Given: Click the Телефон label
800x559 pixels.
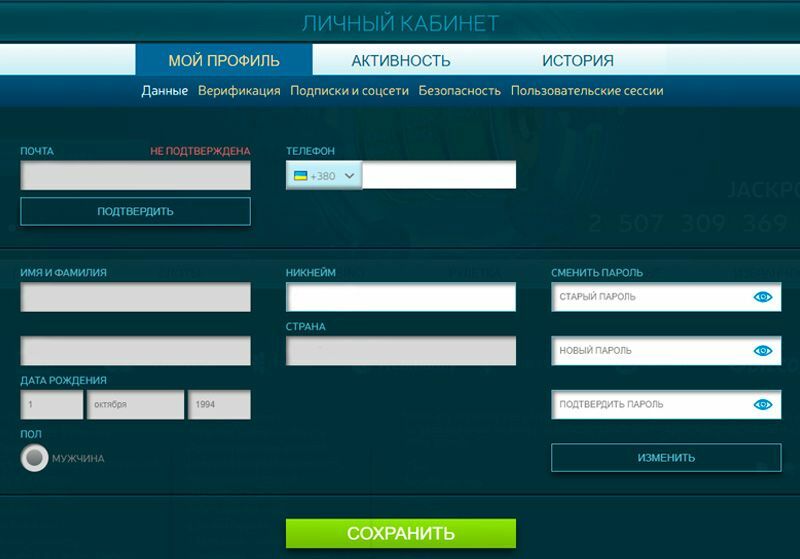Looking at the screenshot, I should 310,151.
